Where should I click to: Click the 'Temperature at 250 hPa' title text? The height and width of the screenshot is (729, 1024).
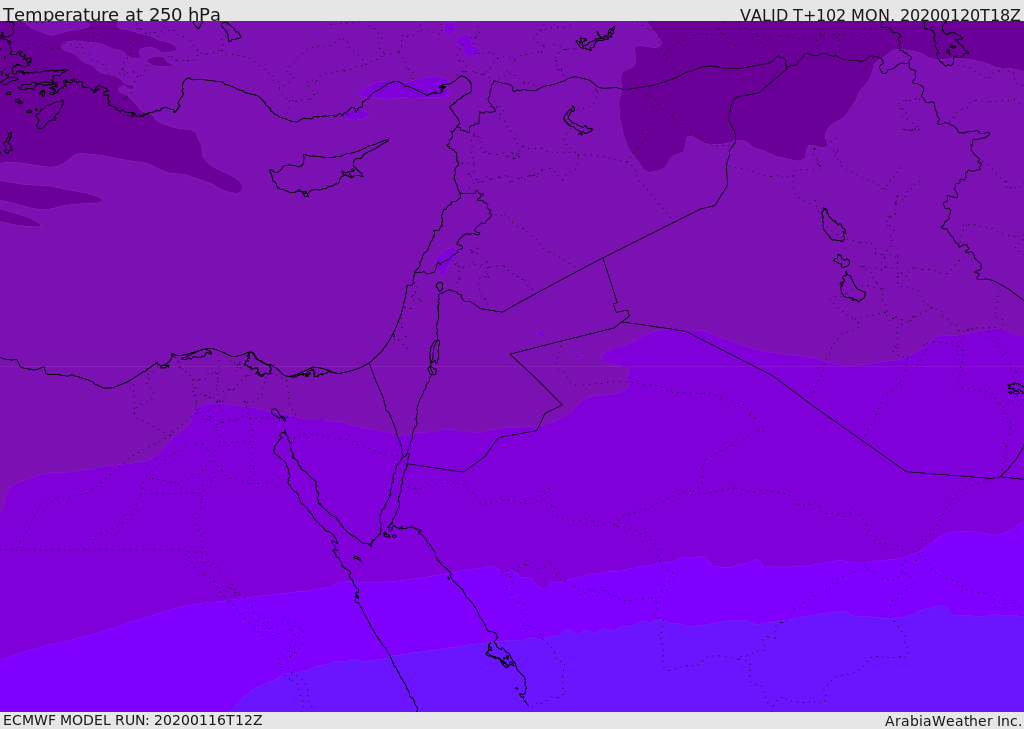point(112,14)
